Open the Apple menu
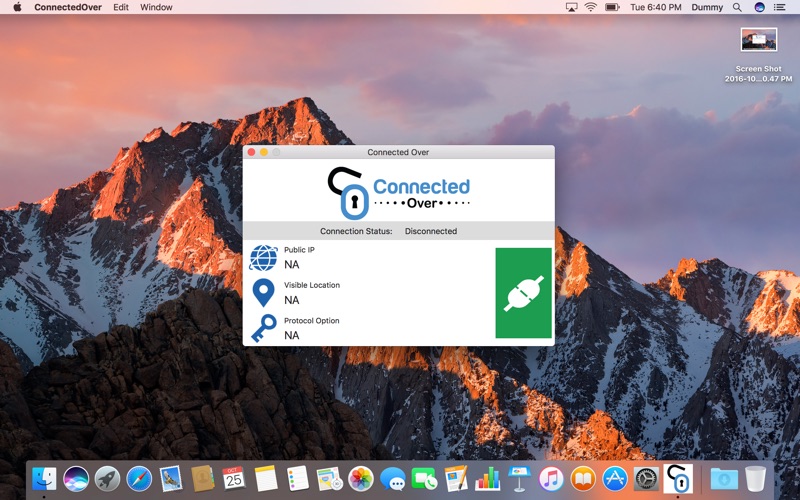The height and width of the screenshot is (500, 800). pyautogui.click(x=17, y=7)
